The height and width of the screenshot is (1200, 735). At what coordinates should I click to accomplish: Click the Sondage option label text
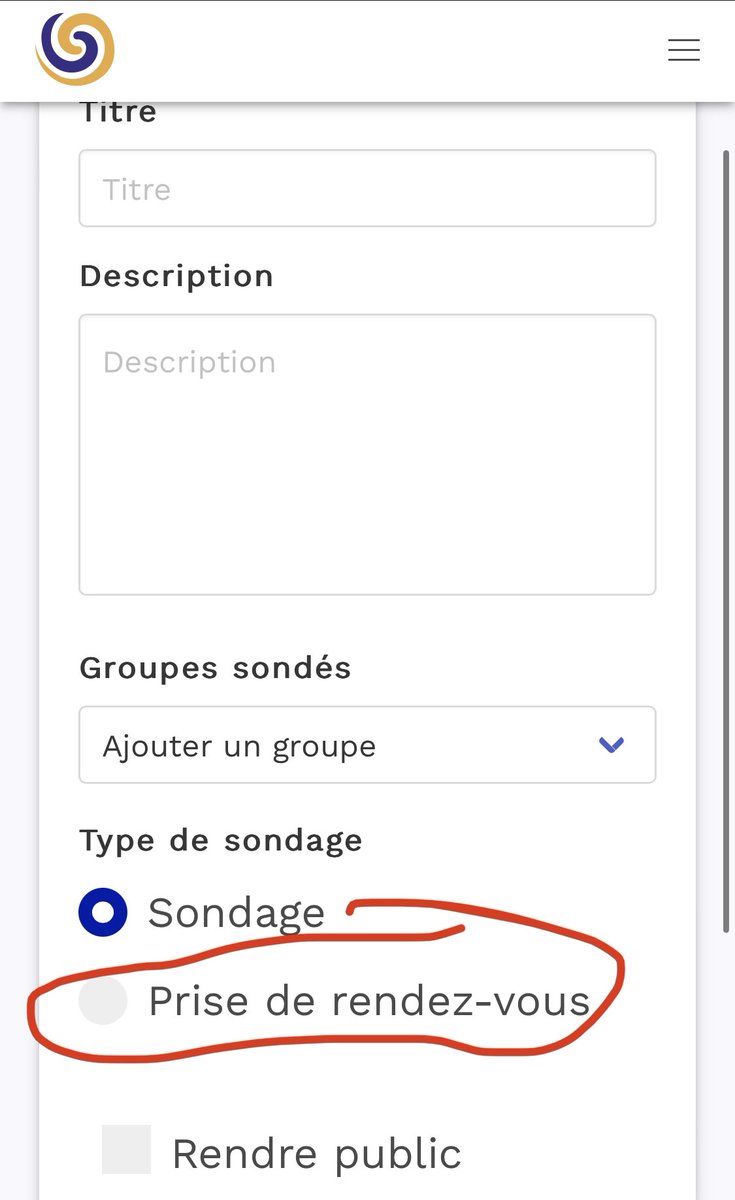(237, 913)
